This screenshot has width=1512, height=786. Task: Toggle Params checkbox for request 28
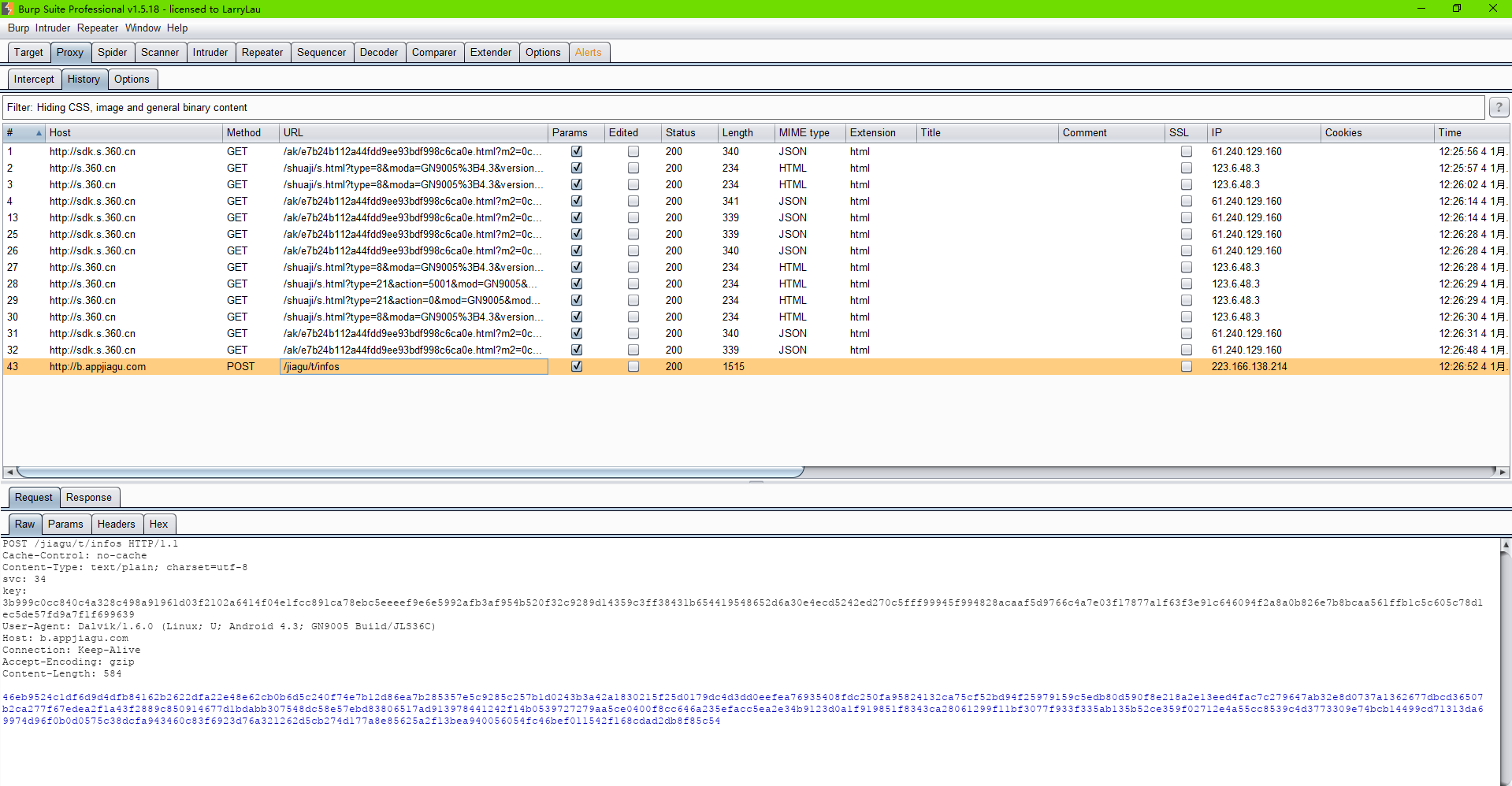577,284
